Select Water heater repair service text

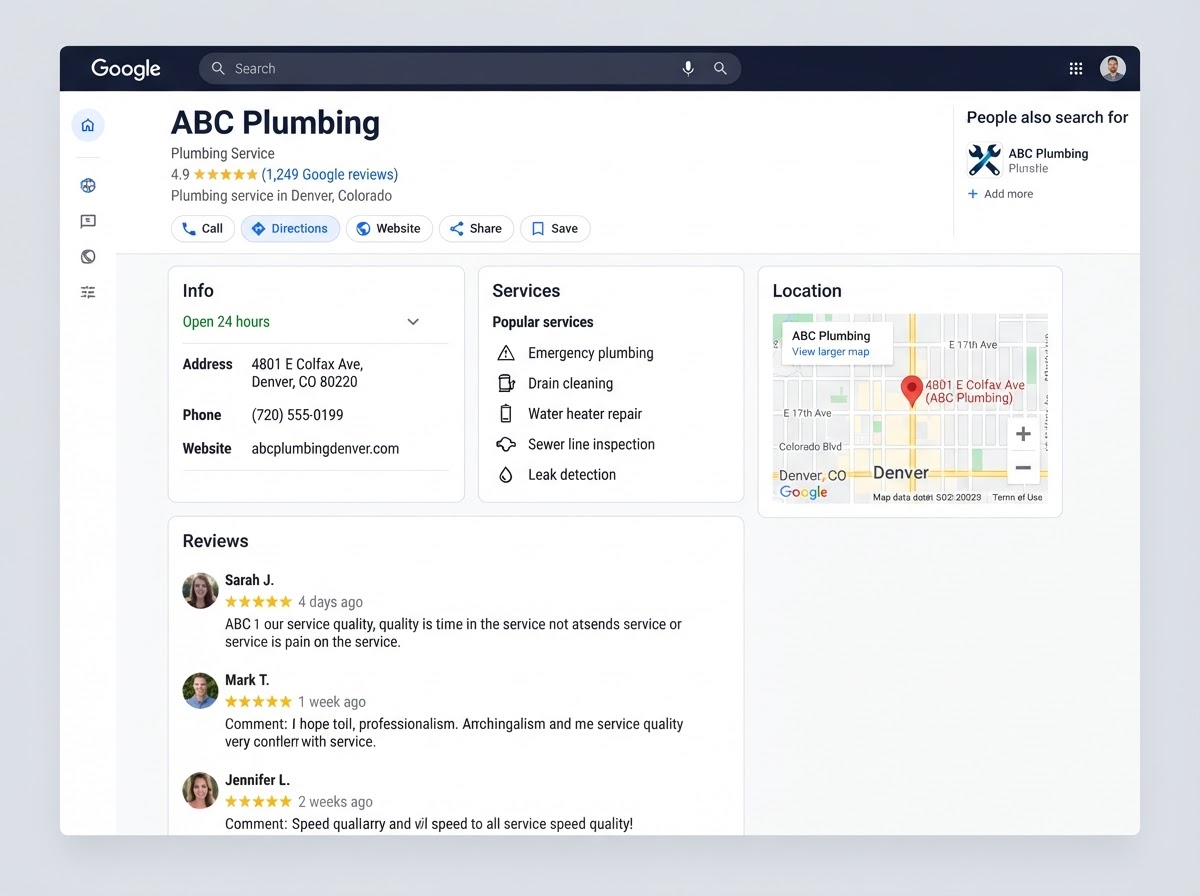[585, 414]
